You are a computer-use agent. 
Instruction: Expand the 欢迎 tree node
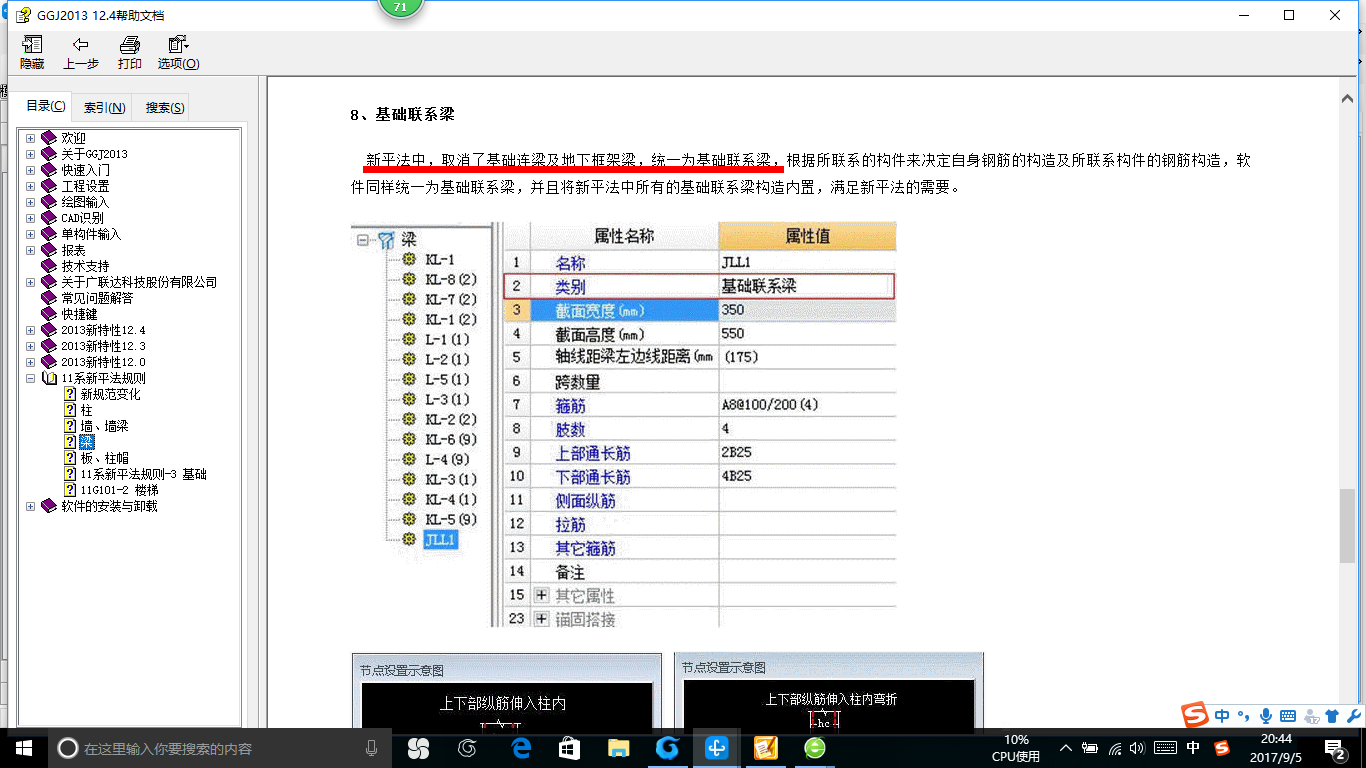30,138
